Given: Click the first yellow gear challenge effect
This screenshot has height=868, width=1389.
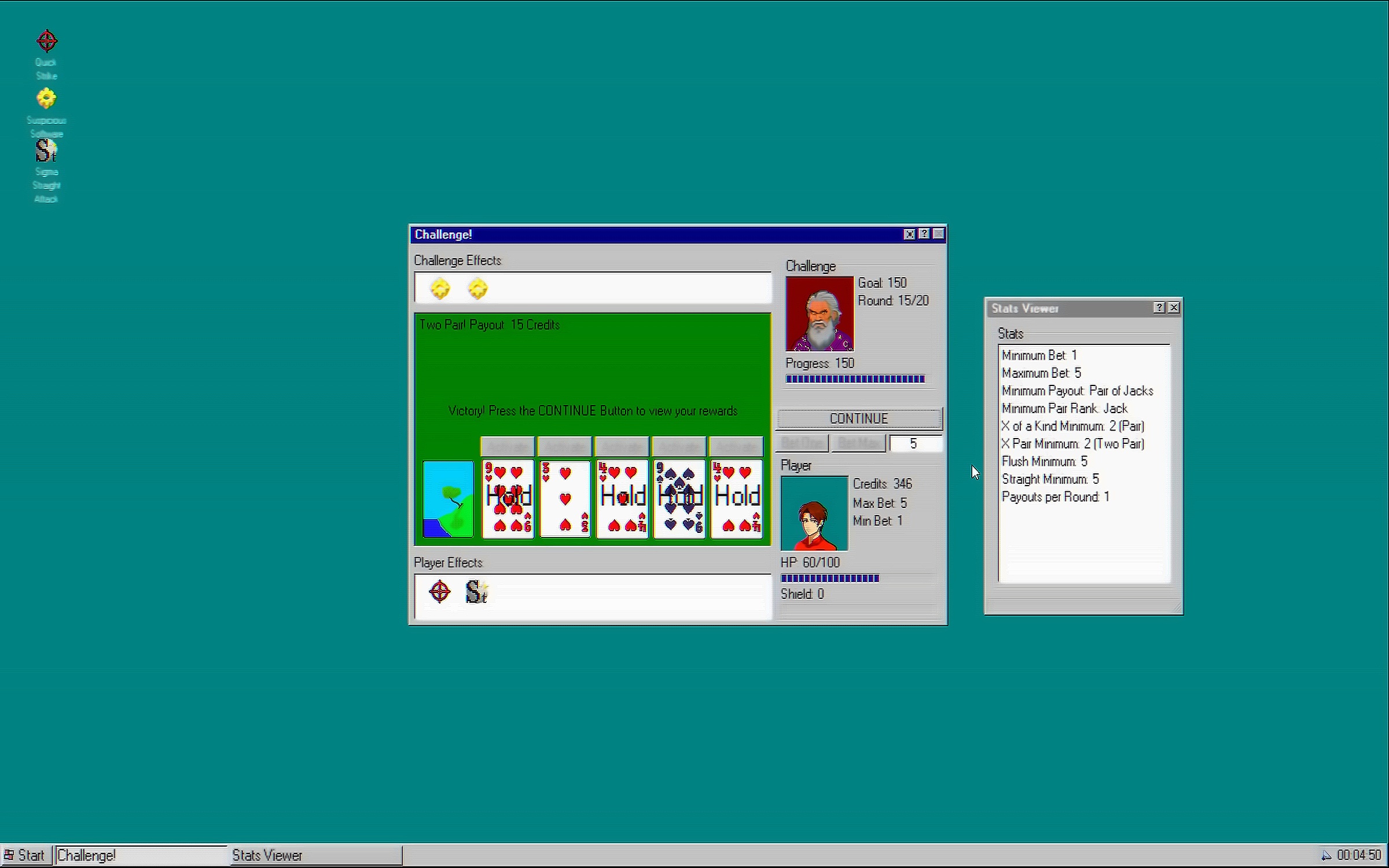Looking at the screenshot, I should click(x=440, y=288).
